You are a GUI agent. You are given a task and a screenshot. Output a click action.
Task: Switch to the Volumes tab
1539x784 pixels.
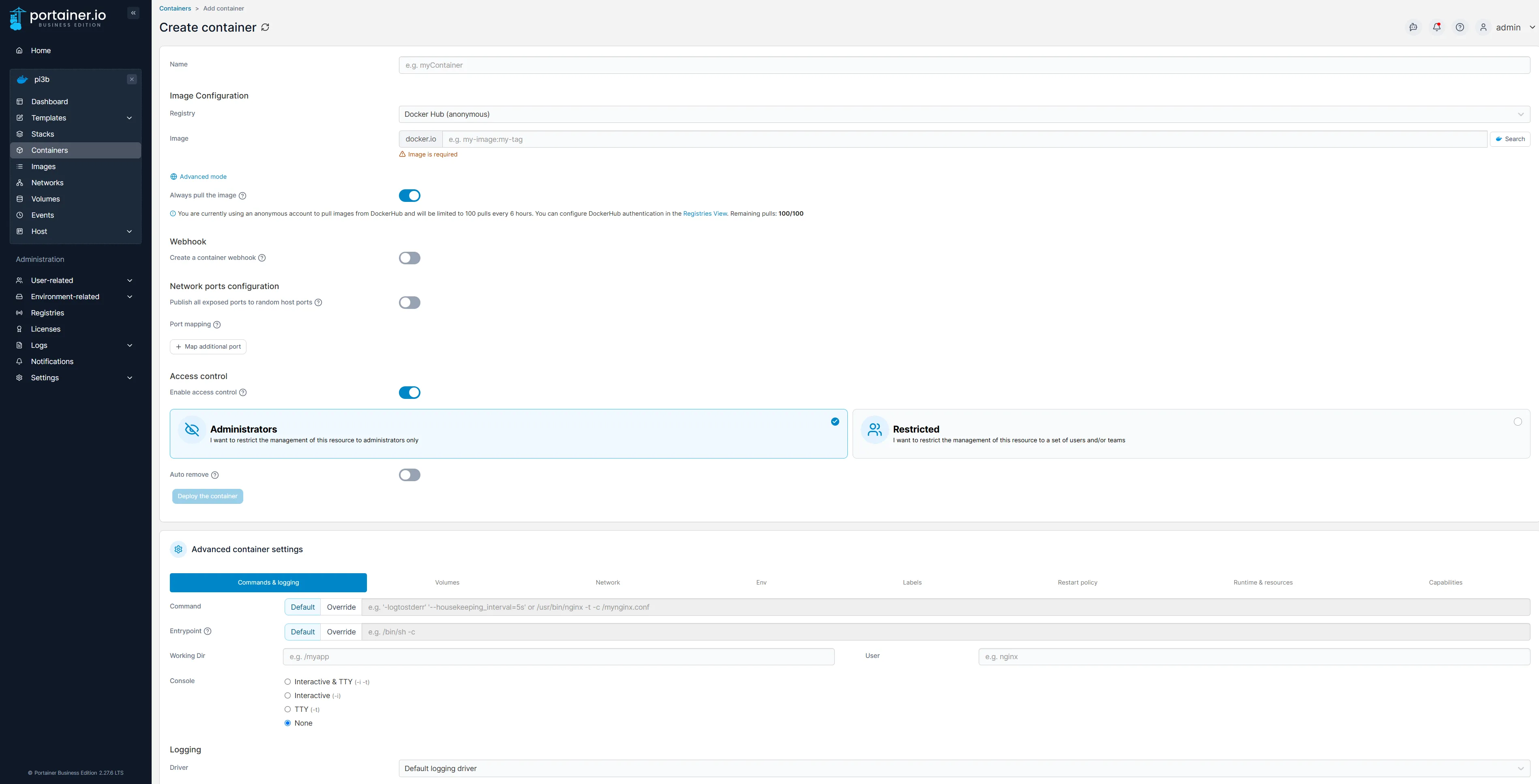tap(447, 583)
